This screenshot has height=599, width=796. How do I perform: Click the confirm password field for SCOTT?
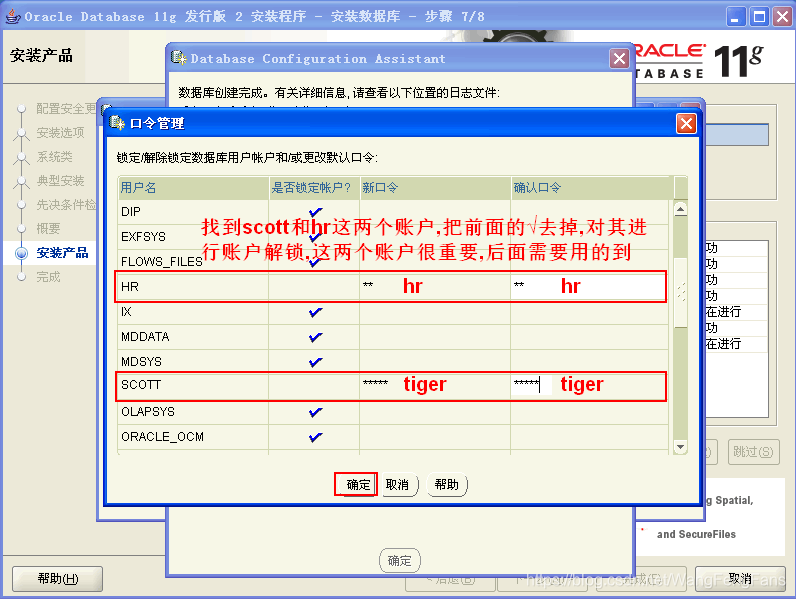589,386
